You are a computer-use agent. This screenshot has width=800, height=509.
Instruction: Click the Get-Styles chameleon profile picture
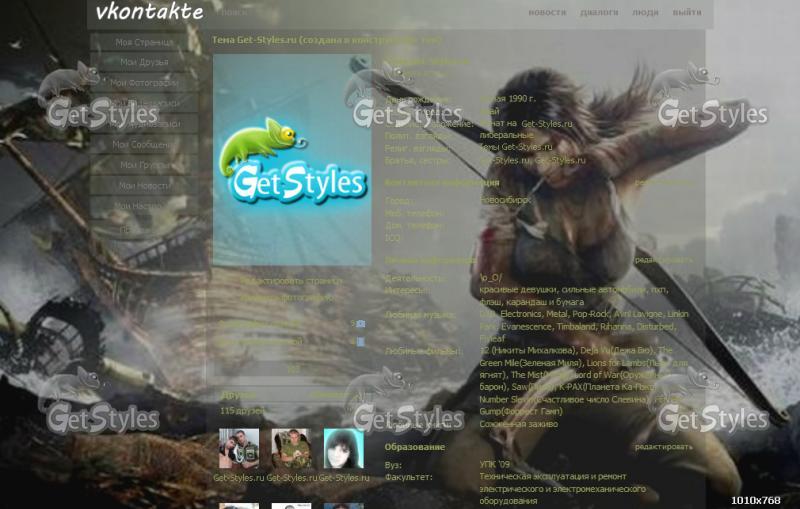tap(291, 160)
